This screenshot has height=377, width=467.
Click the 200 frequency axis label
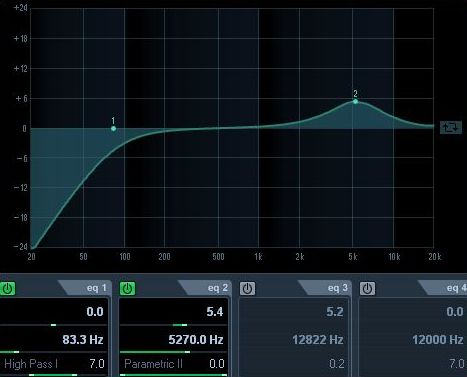point(164,257)
